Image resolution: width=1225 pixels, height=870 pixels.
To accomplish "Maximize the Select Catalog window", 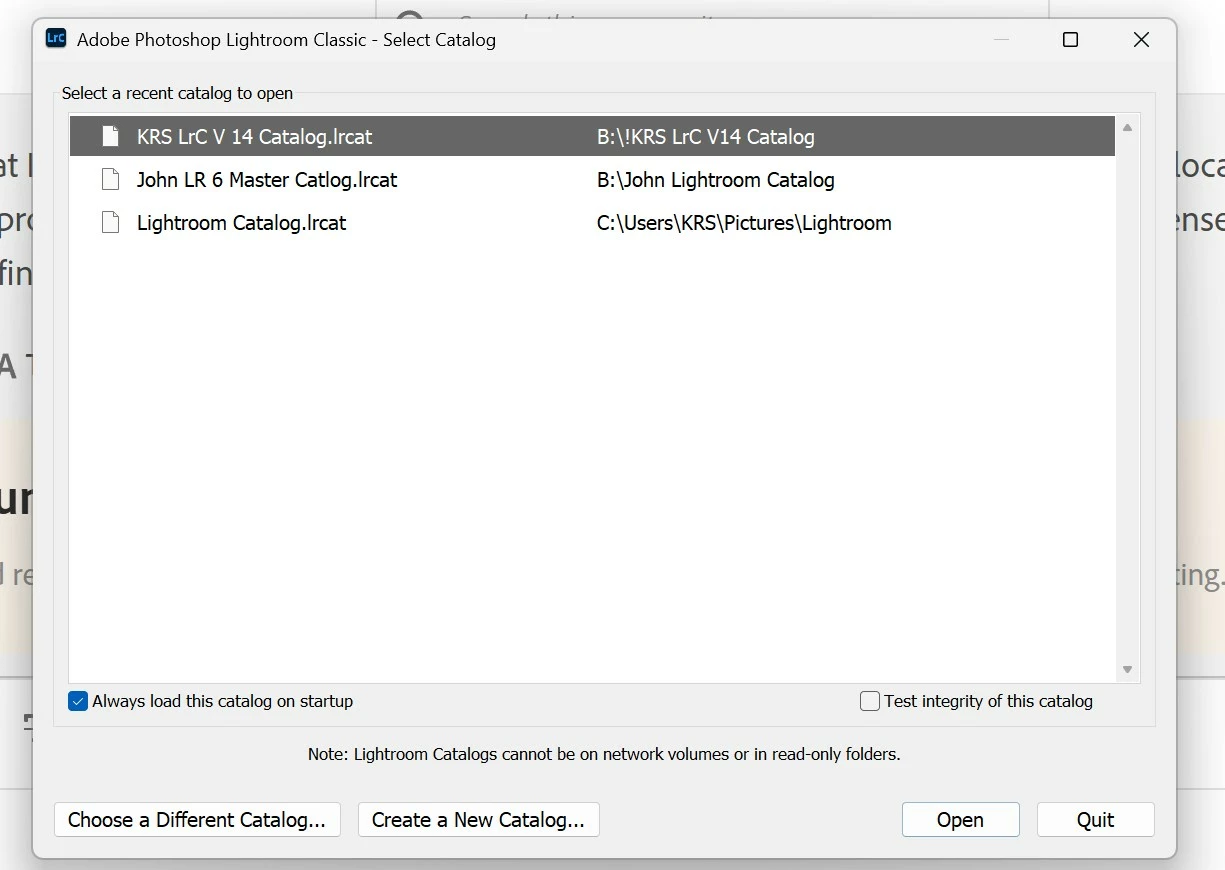I will (x=1070, y=40).
